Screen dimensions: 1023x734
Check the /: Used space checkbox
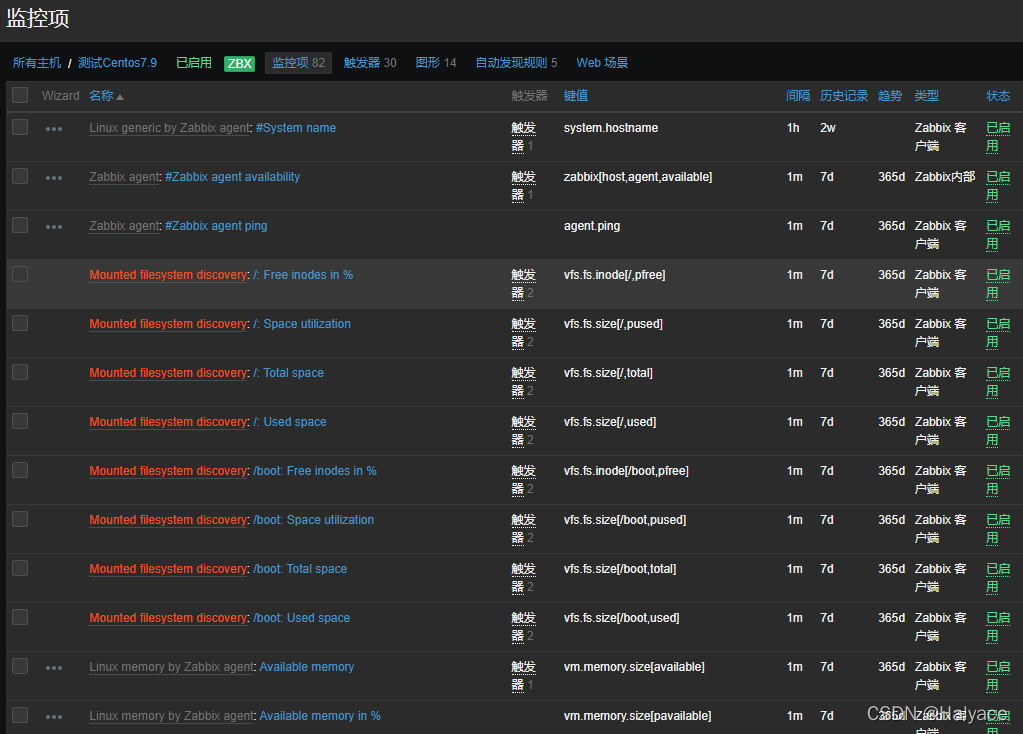[x=20, y=421]
